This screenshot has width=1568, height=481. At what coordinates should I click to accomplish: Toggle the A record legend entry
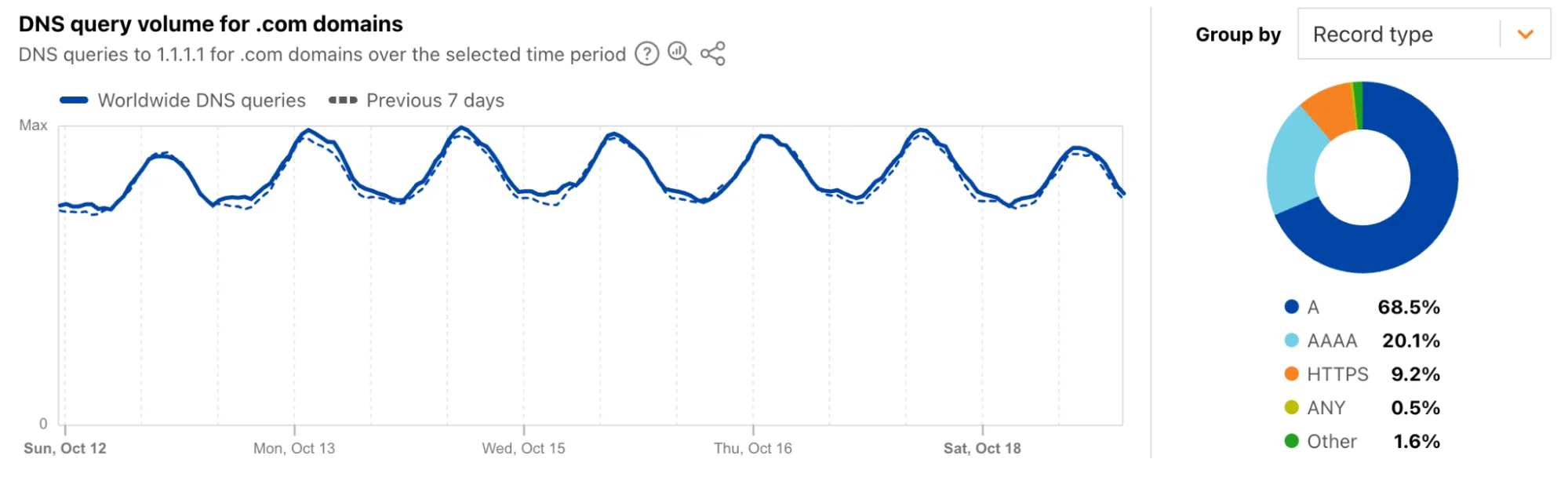click(x=1312, y=307)
